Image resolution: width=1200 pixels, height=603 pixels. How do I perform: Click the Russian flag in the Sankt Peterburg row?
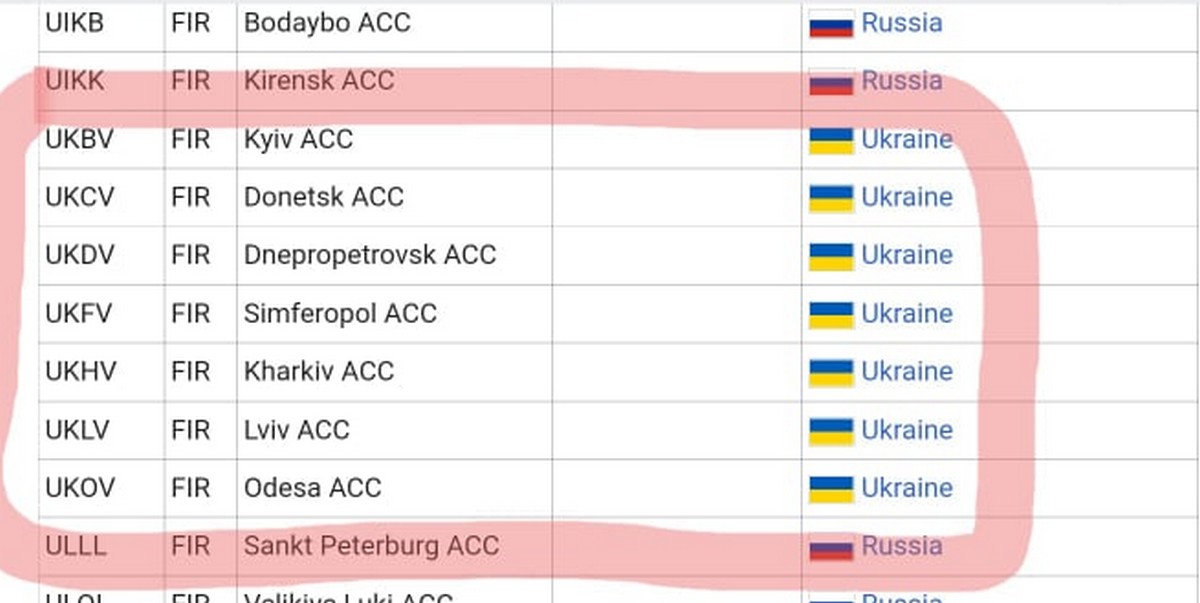tap(830, 547)
